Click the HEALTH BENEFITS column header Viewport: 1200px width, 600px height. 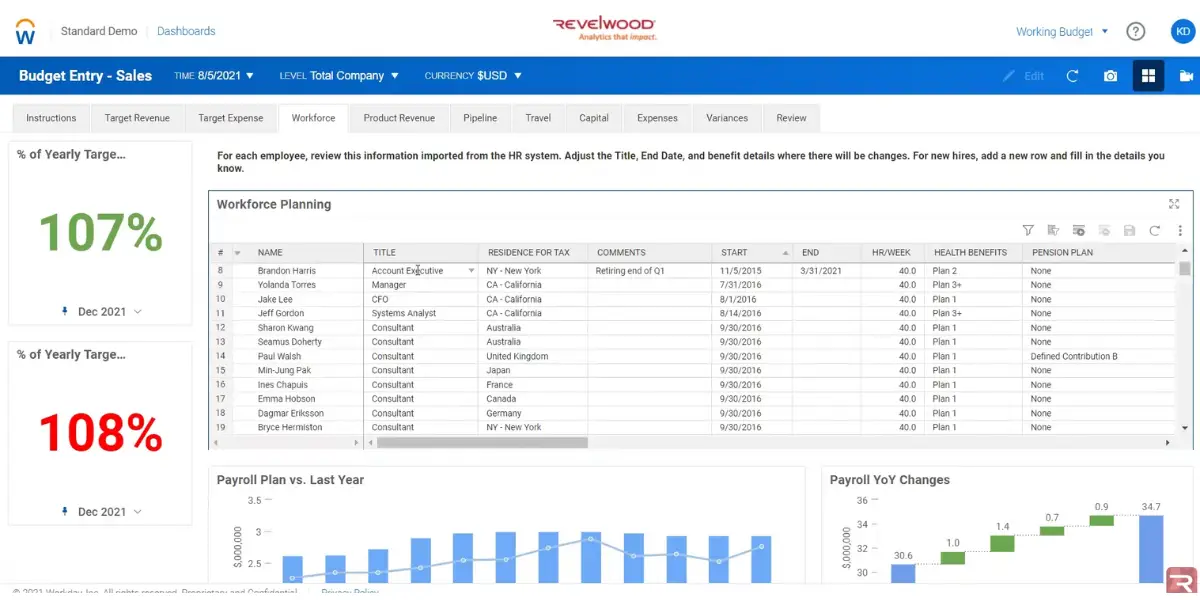tap(973, 253)
